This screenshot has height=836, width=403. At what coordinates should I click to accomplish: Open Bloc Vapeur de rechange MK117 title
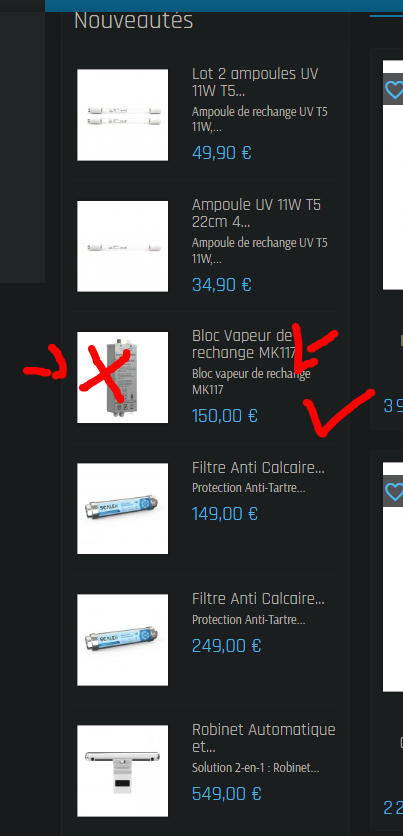tap(244, 344)
